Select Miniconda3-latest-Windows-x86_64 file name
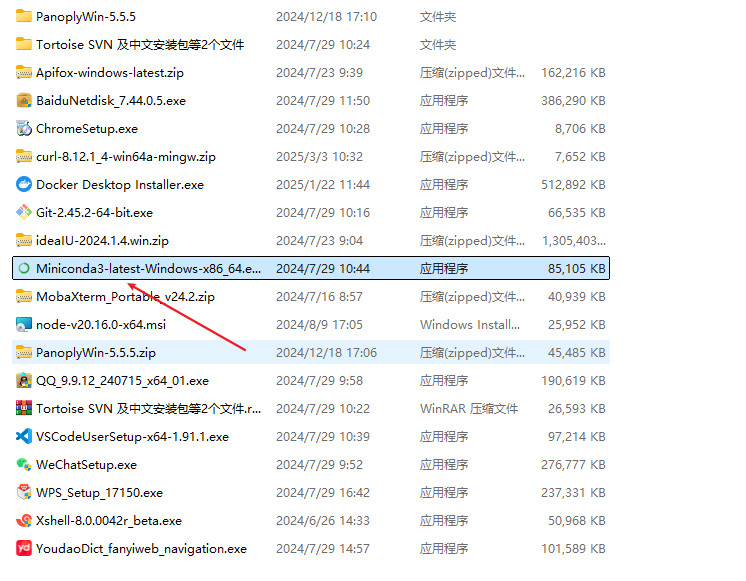The image size is (746, 581). pos(148,268)
